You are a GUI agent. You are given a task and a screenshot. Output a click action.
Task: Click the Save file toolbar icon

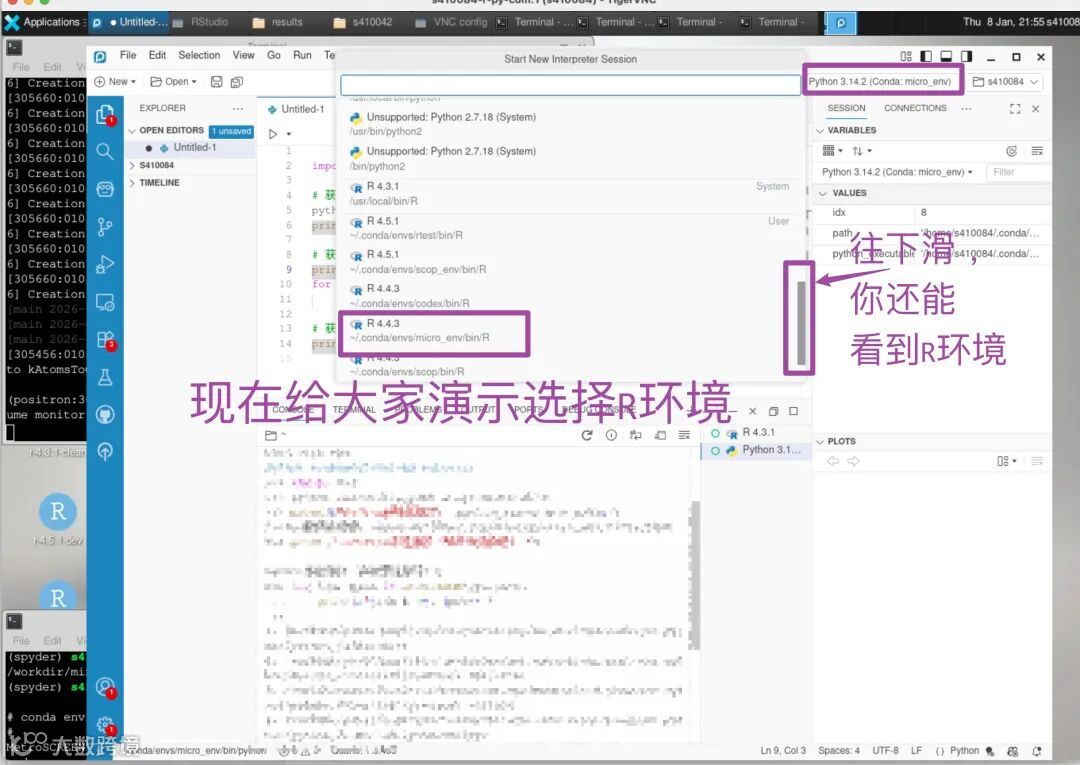click(216, 81)
